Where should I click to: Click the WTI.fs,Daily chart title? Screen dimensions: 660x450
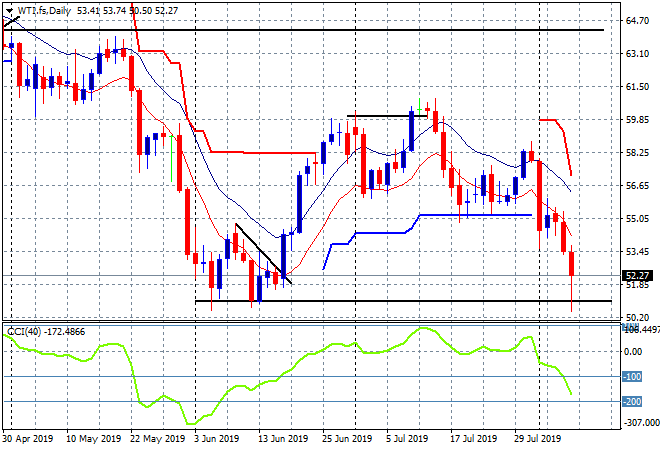point(44,11)
